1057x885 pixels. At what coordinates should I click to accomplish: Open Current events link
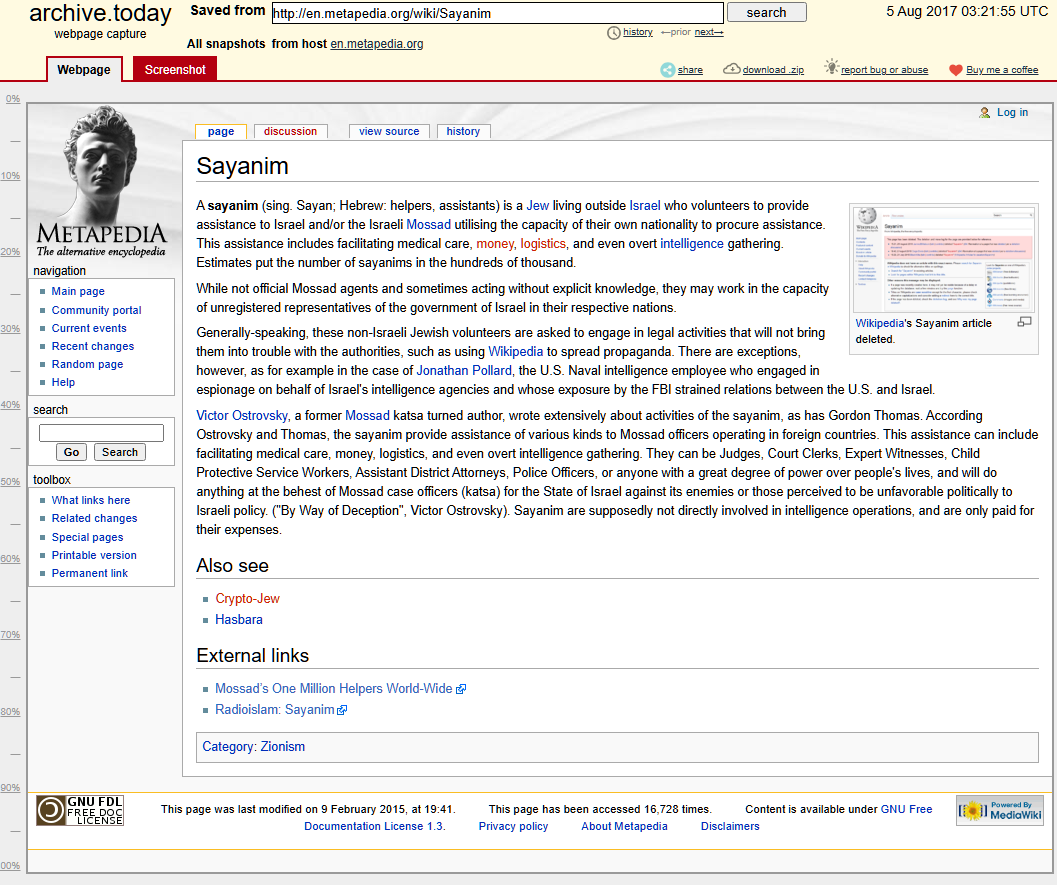89,328
